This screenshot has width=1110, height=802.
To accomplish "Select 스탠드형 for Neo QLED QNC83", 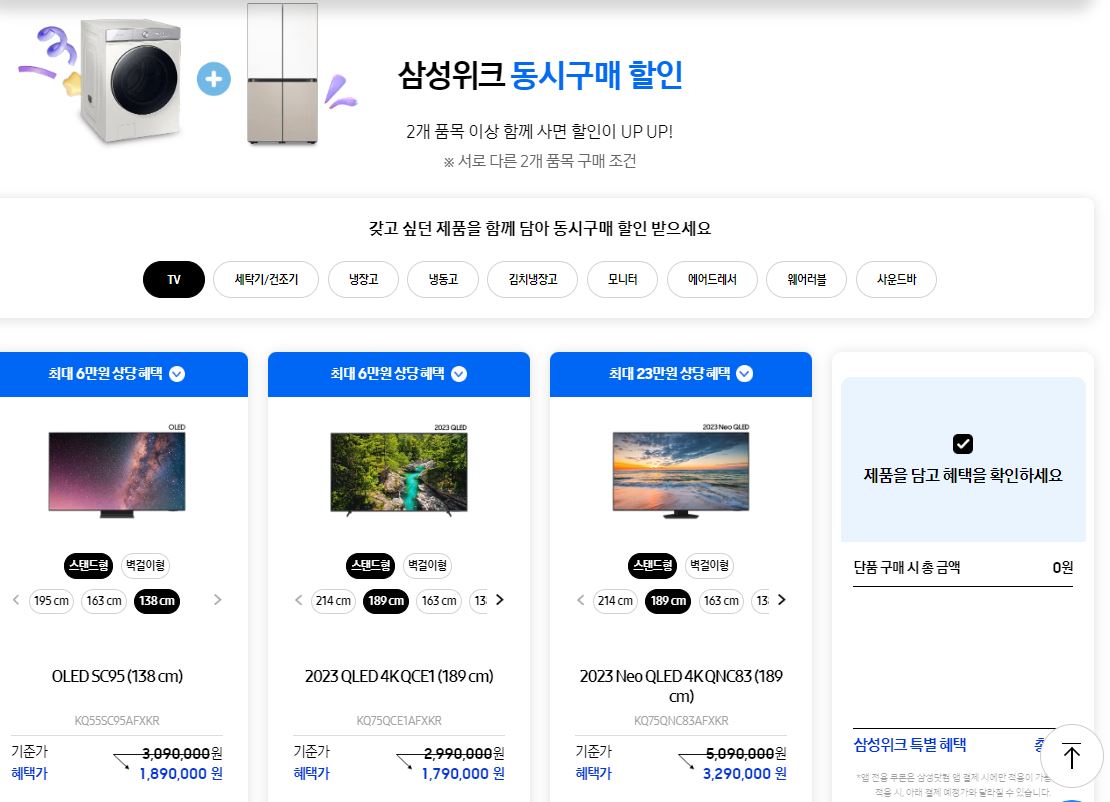I will pos(653,566).
